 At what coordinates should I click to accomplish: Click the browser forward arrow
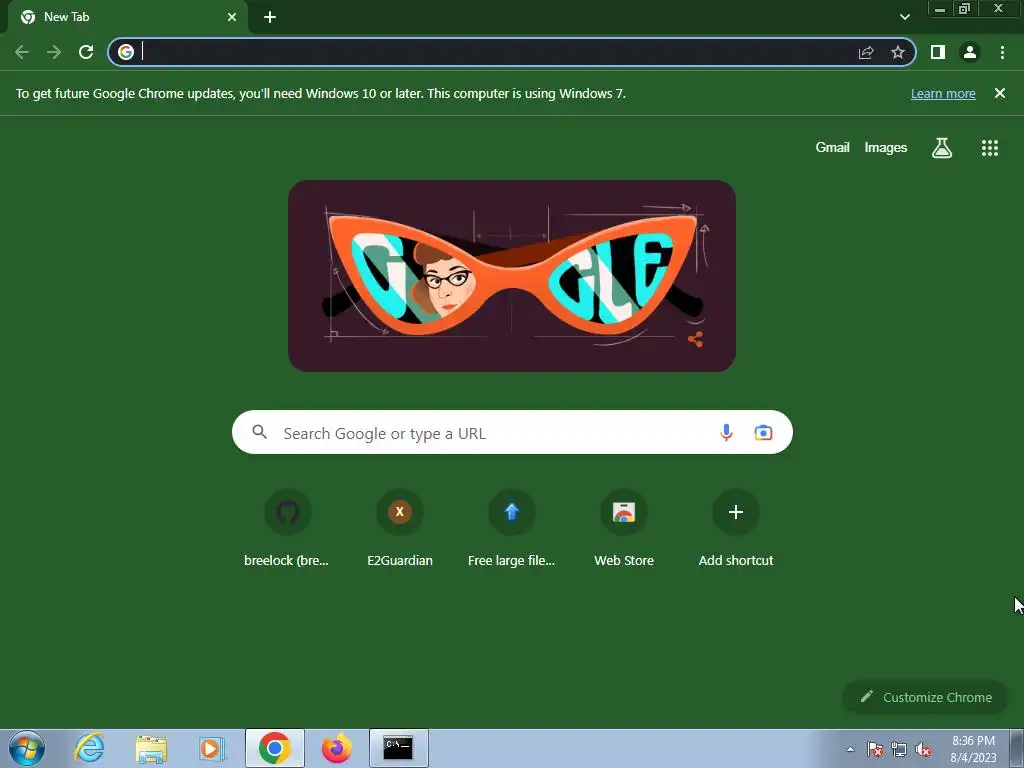click(x=54, y=52)
